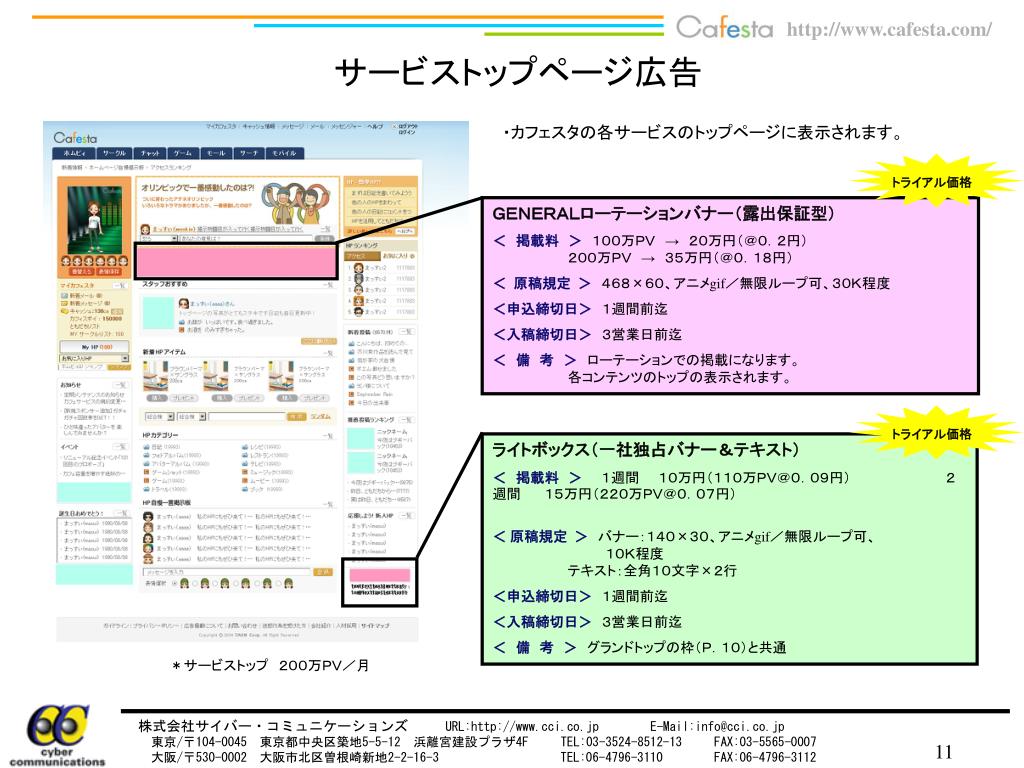
Task: Click the トライアル価格 burst above the green box
Action: (x=932, y=434)
